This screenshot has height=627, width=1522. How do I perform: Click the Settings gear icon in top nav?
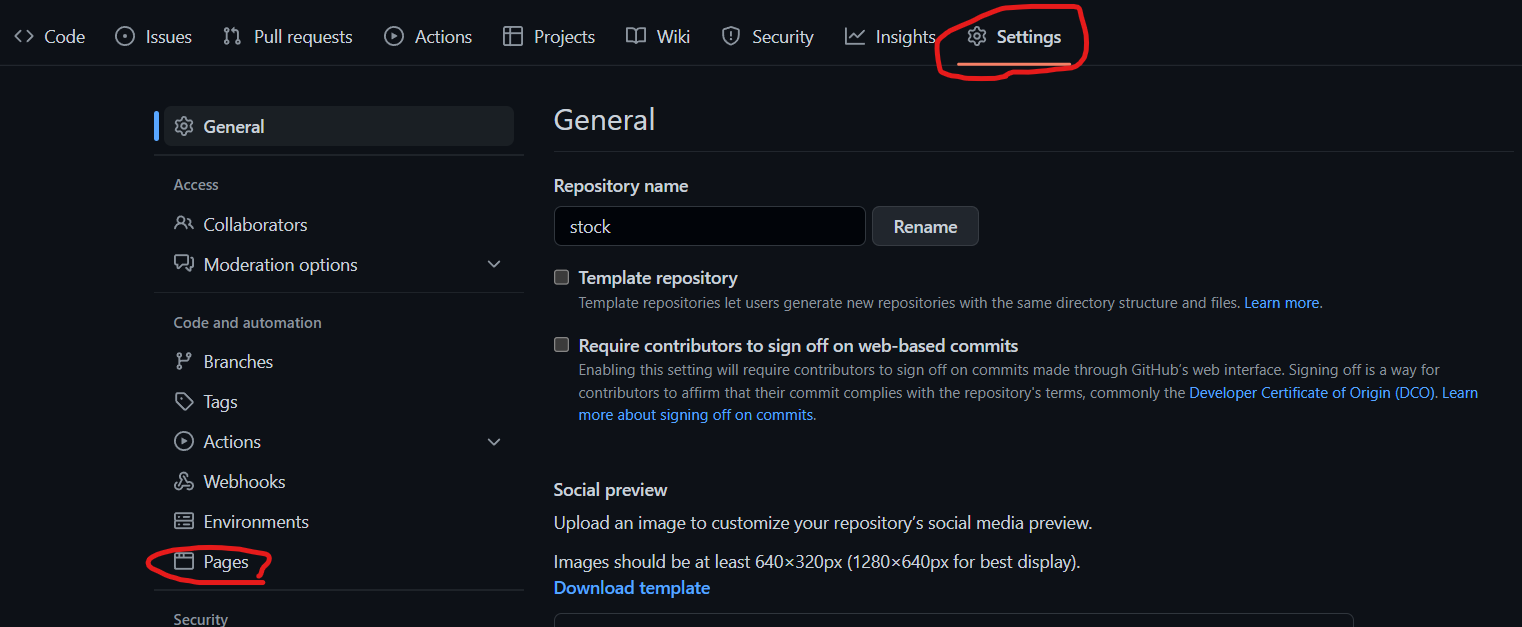pos(977,37)
